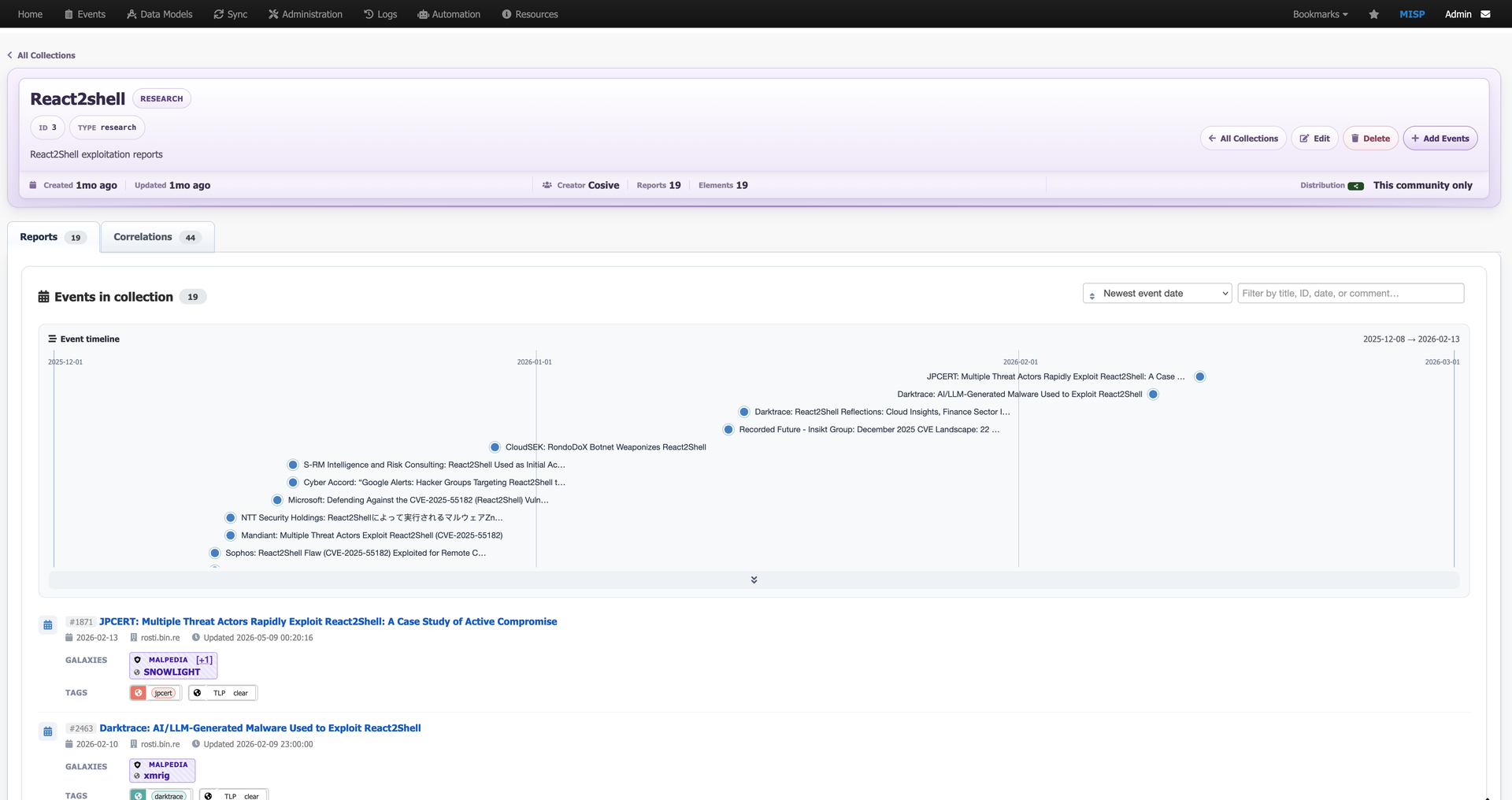Focus the filter by title input field

1351,294
